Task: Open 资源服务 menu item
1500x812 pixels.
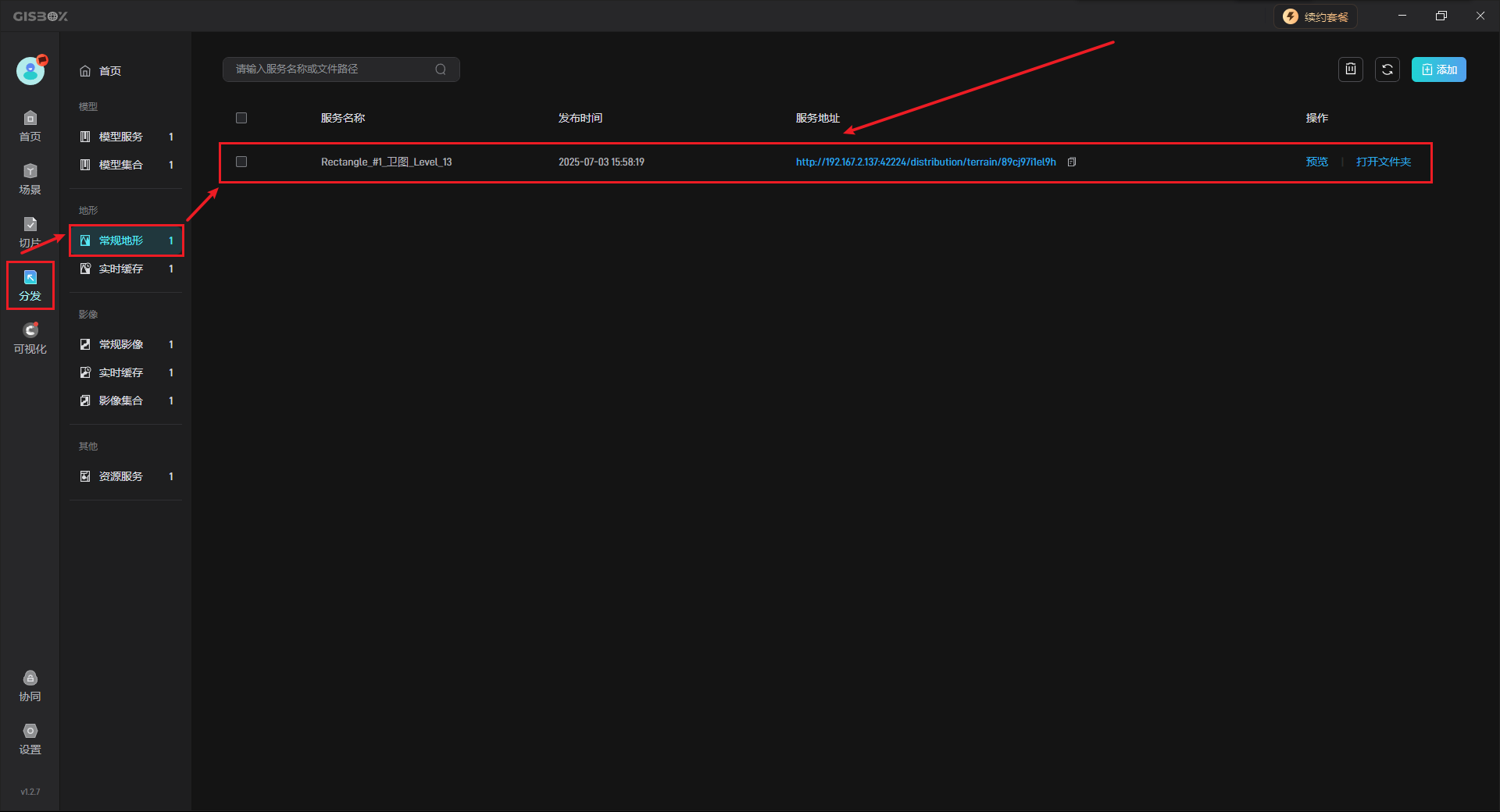Action: click(x=127, y=476)
